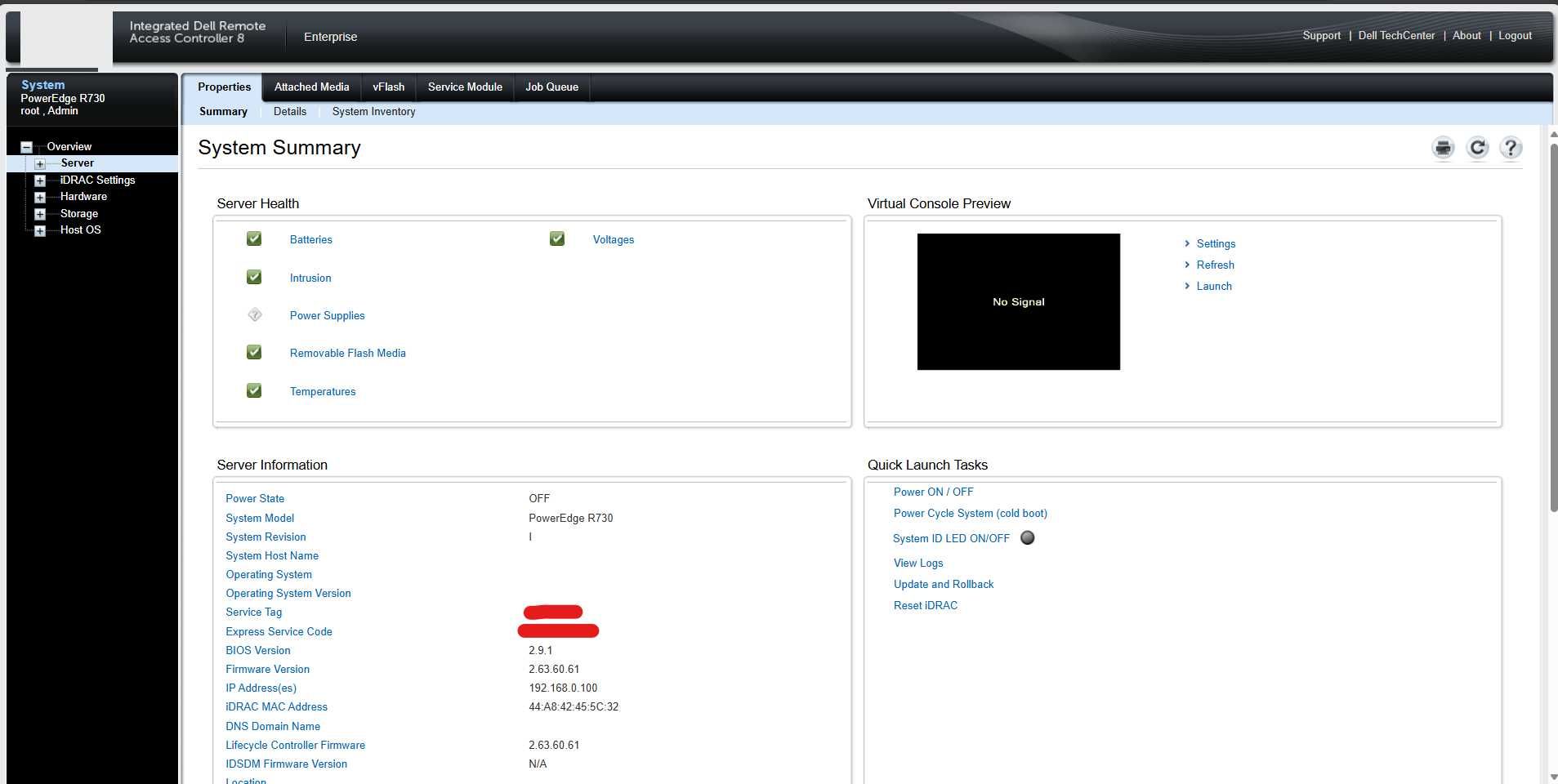1558x784 pixels.
Task: Open Virtual Console Settings link
Action: point(1216,244)
